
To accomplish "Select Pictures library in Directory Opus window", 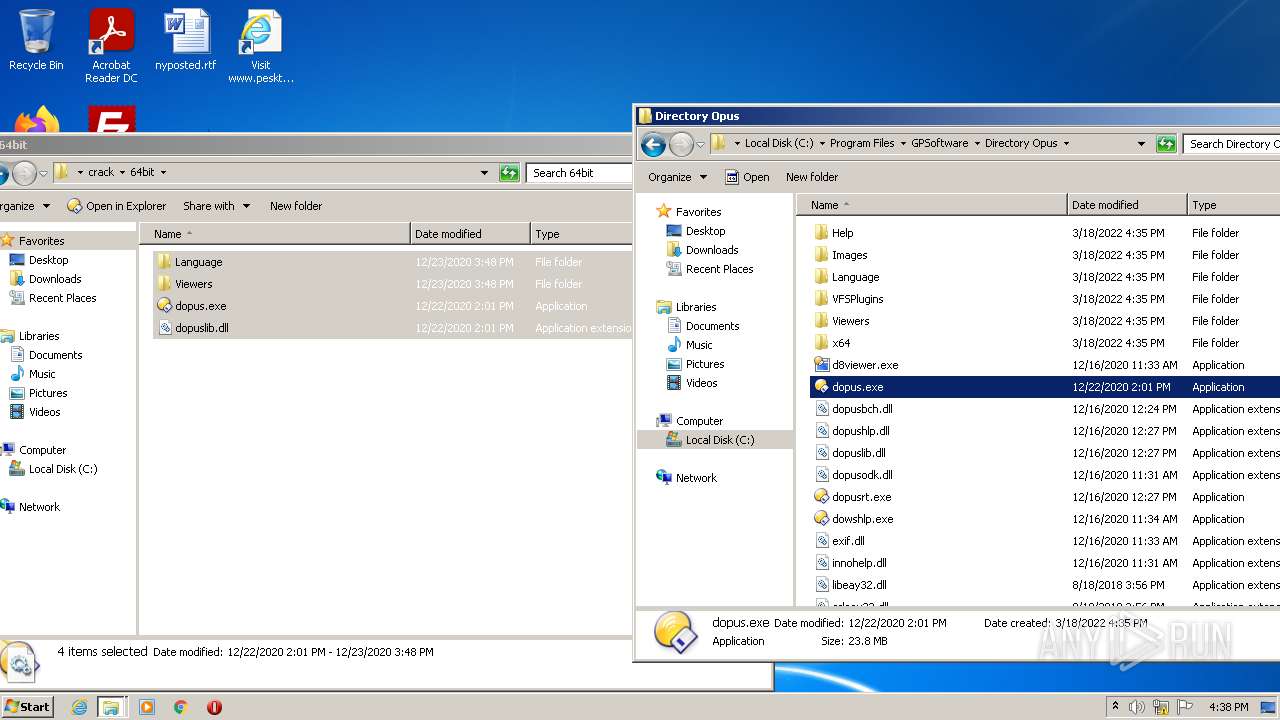I will pyautogui.click(x=705, y=364).
